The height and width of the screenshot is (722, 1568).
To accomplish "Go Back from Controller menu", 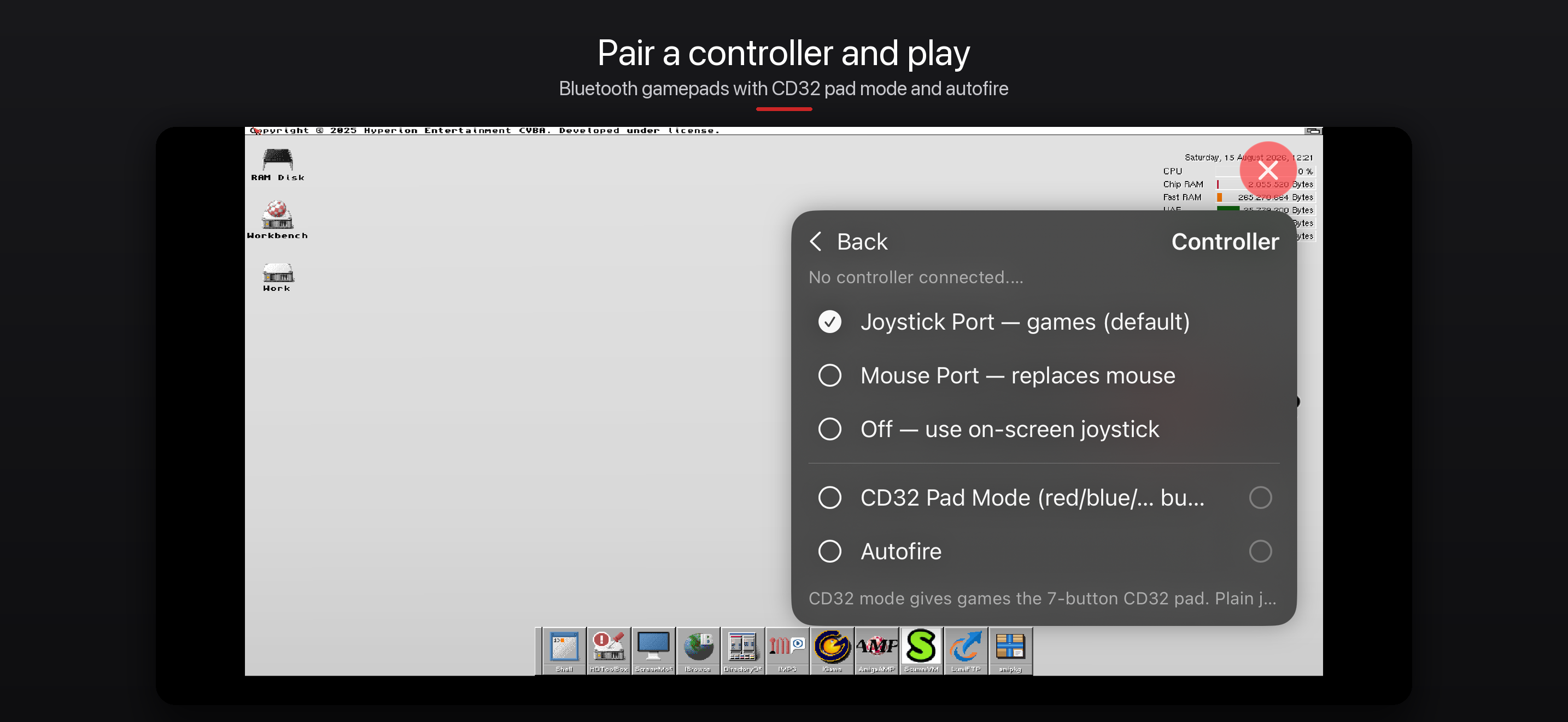I will coord(849,242).
